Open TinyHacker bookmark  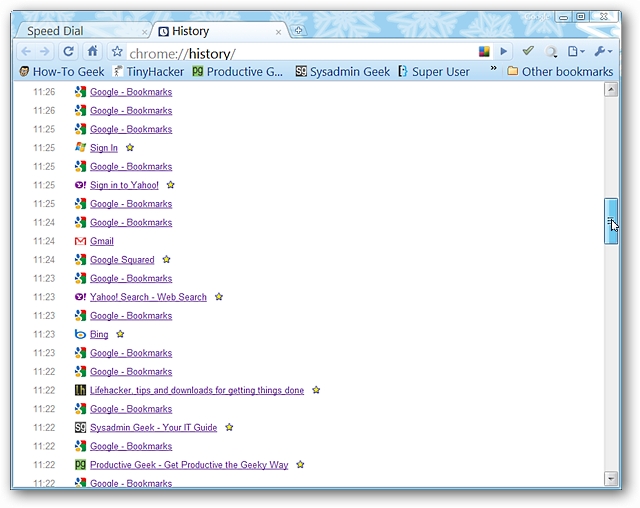(149, 72)
